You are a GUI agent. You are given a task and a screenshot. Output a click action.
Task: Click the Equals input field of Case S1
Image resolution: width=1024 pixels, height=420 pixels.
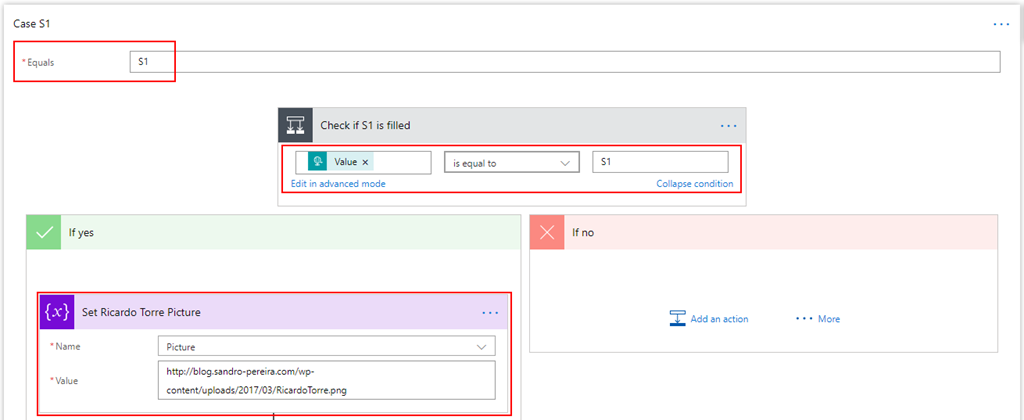tap(564, 62)
